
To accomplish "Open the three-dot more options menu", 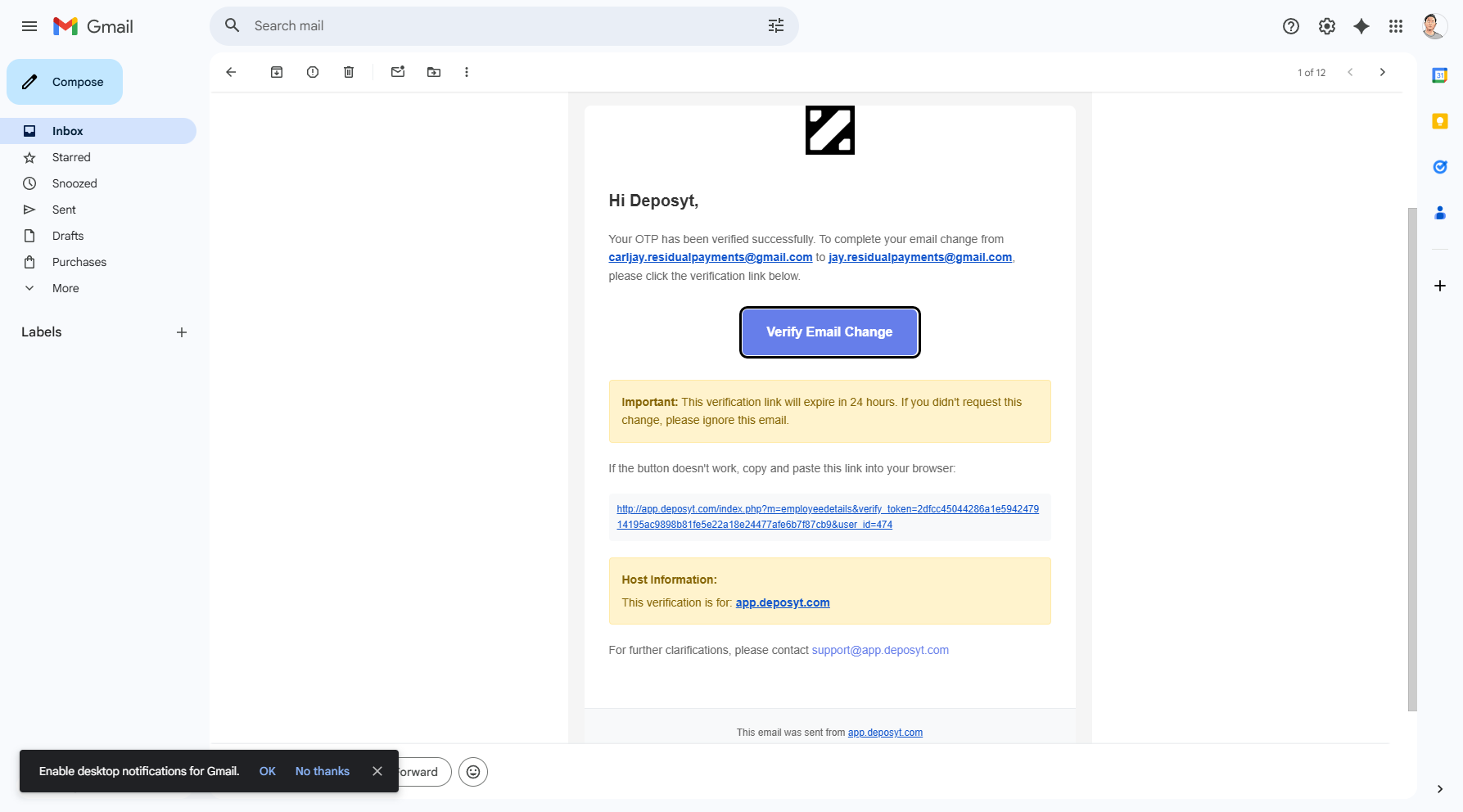I will (467, 72).
